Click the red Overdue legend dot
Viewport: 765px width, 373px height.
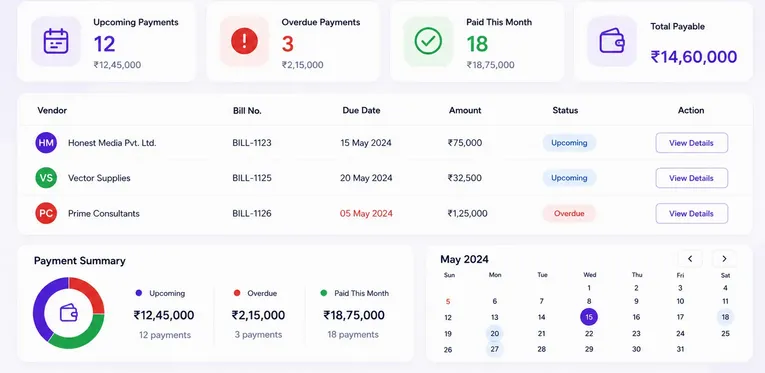point(237,293)
